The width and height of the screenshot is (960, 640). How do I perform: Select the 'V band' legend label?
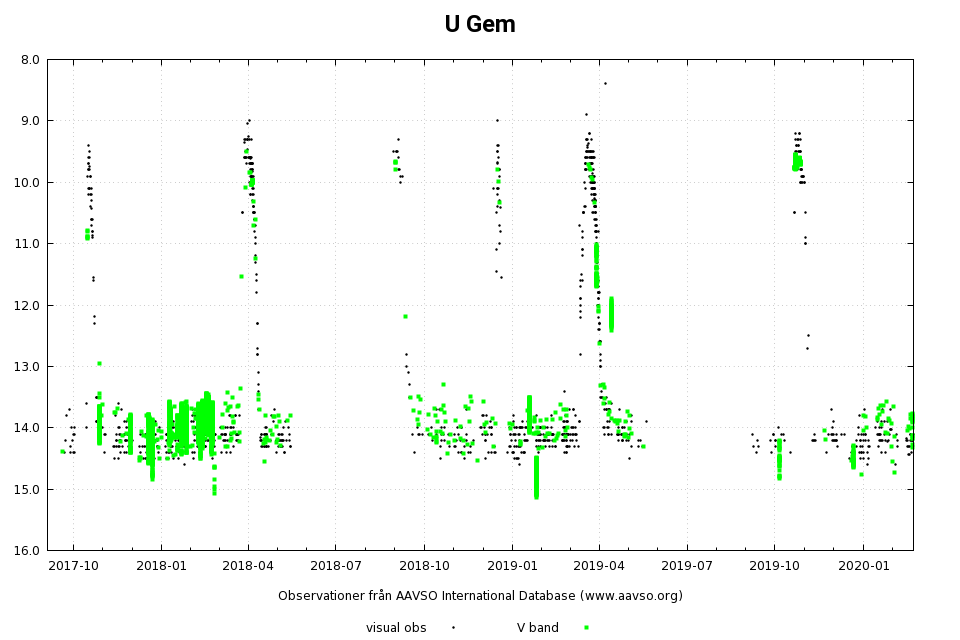(x=537, y=628)
